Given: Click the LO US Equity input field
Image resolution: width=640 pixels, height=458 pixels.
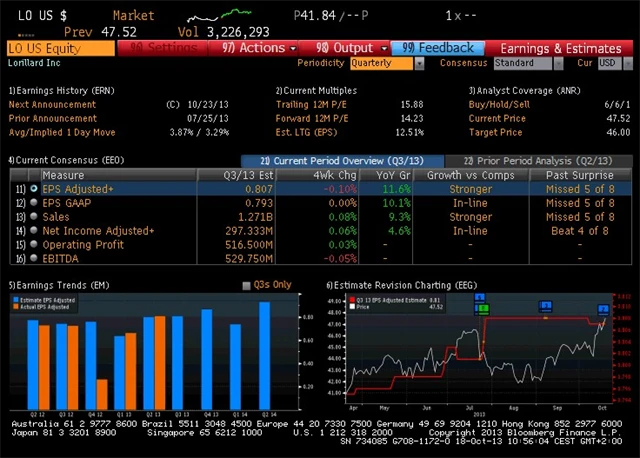Looking at the screenshot, I should point(60,47).
